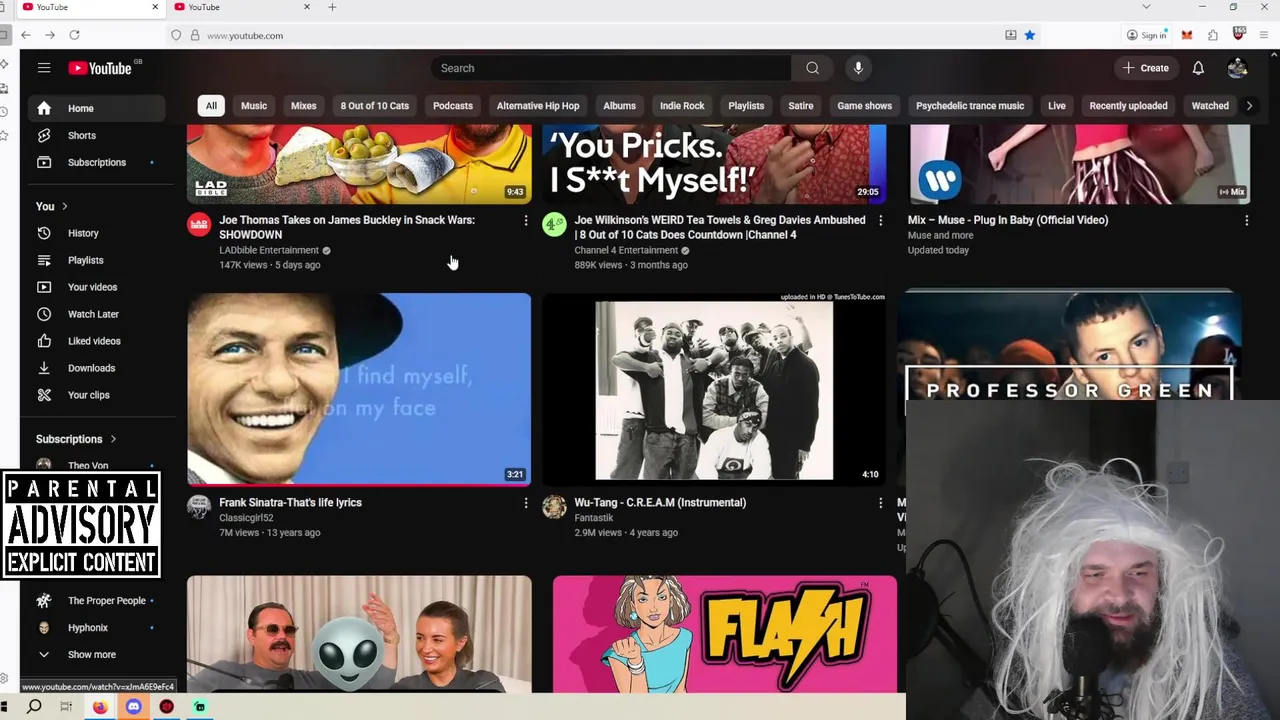Click the search magnifier button
1280x720 pixels.
[x=812, y=68]
